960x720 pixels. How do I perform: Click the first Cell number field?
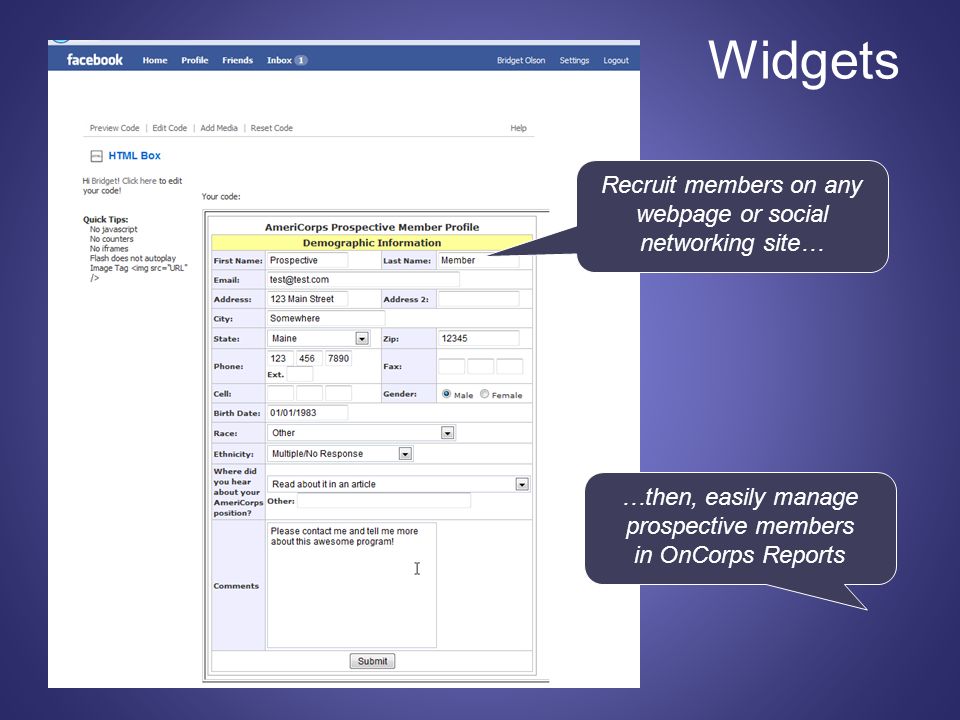(x=280, y=394)
